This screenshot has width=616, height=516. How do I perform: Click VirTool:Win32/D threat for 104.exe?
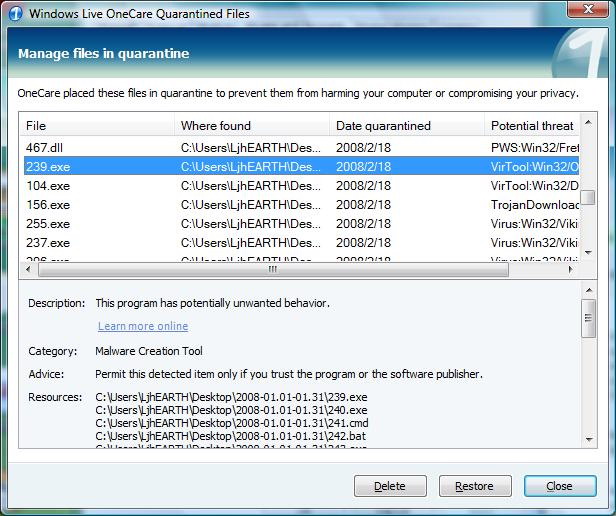534,185
